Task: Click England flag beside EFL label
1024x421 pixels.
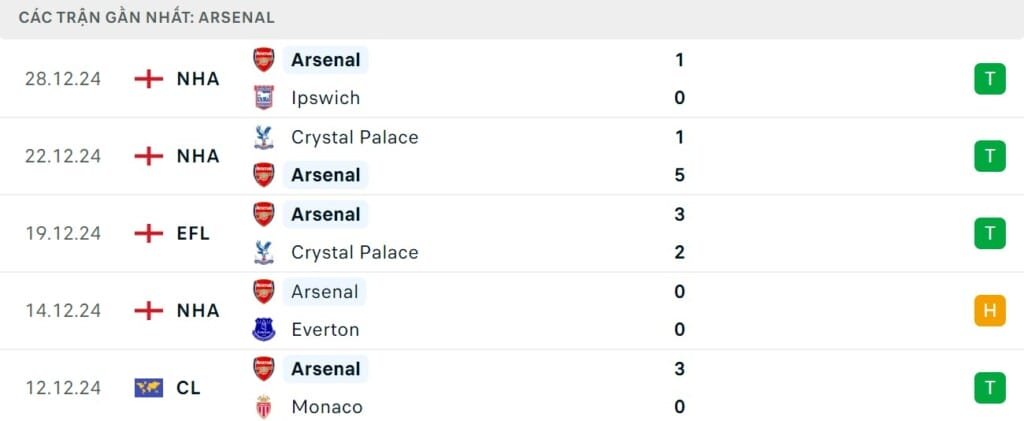Action: tap(148, 233)
